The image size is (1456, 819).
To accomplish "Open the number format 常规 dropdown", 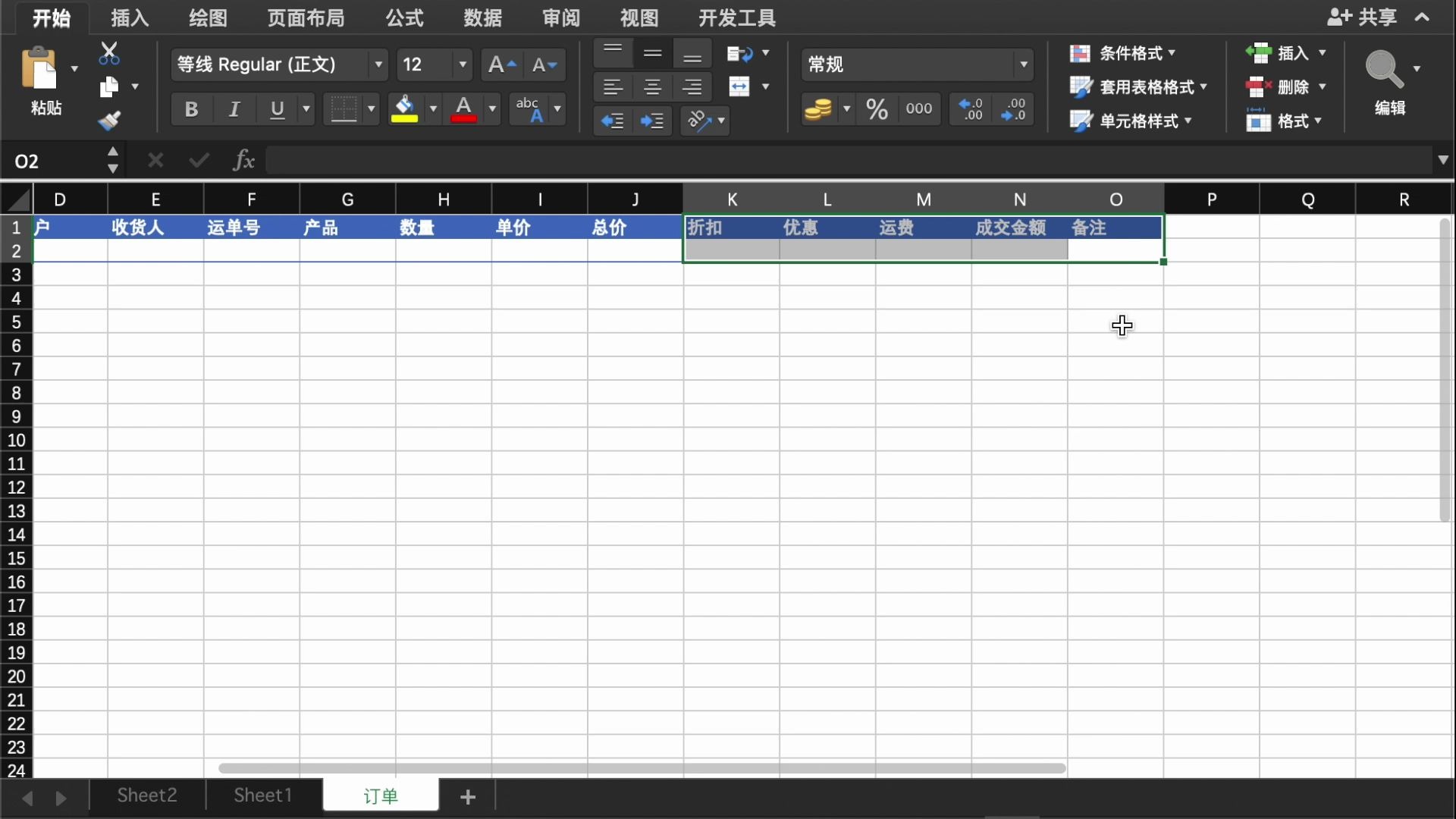I will click(1024, 64).
